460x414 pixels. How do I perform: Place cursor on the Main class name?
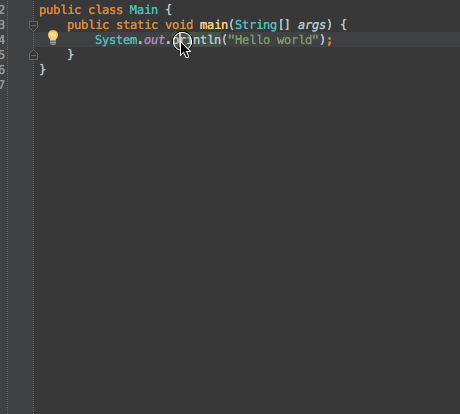pyautogui.click(x=143, y=10)
